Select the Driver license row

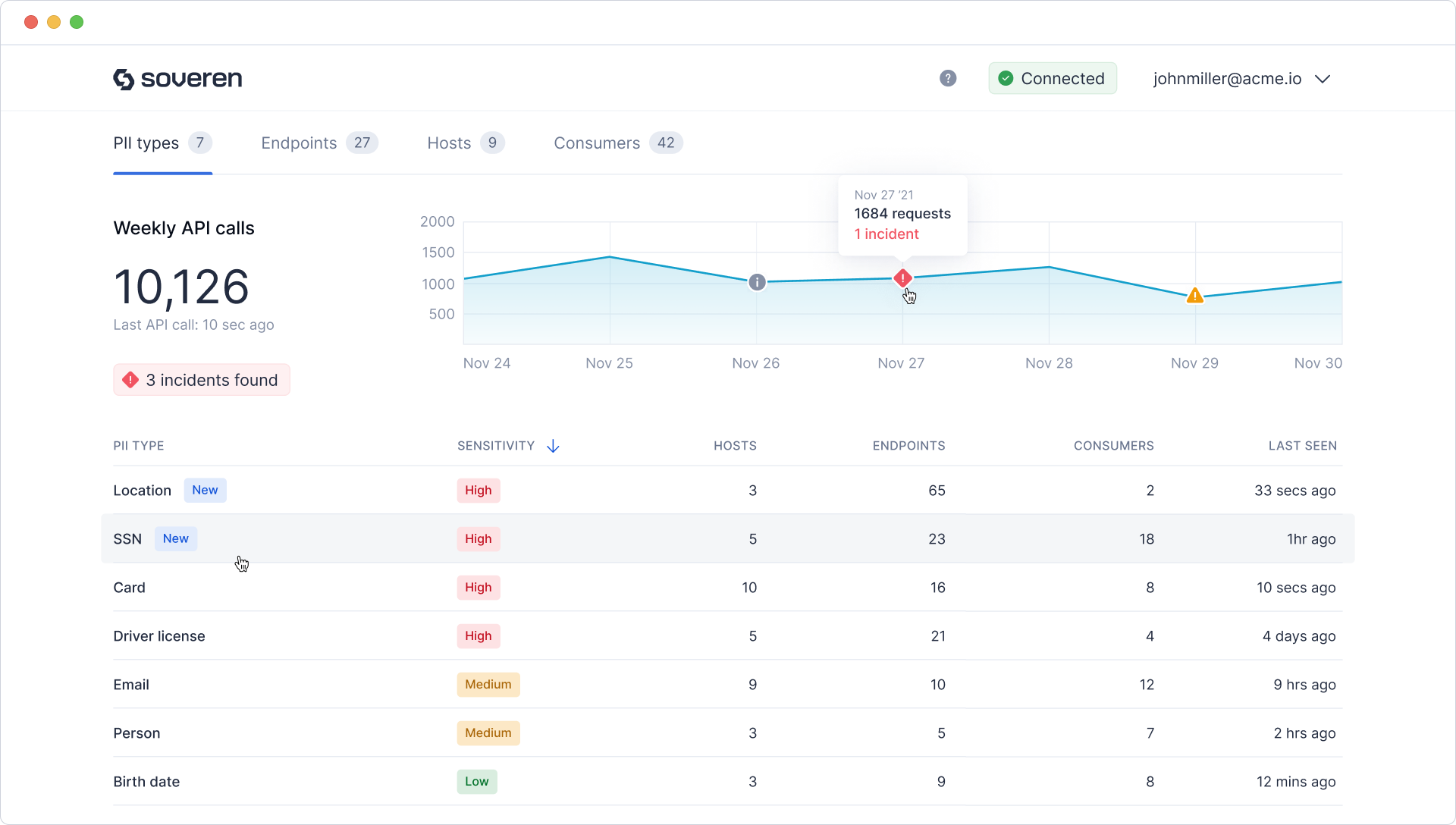click(x=159, y=636)
